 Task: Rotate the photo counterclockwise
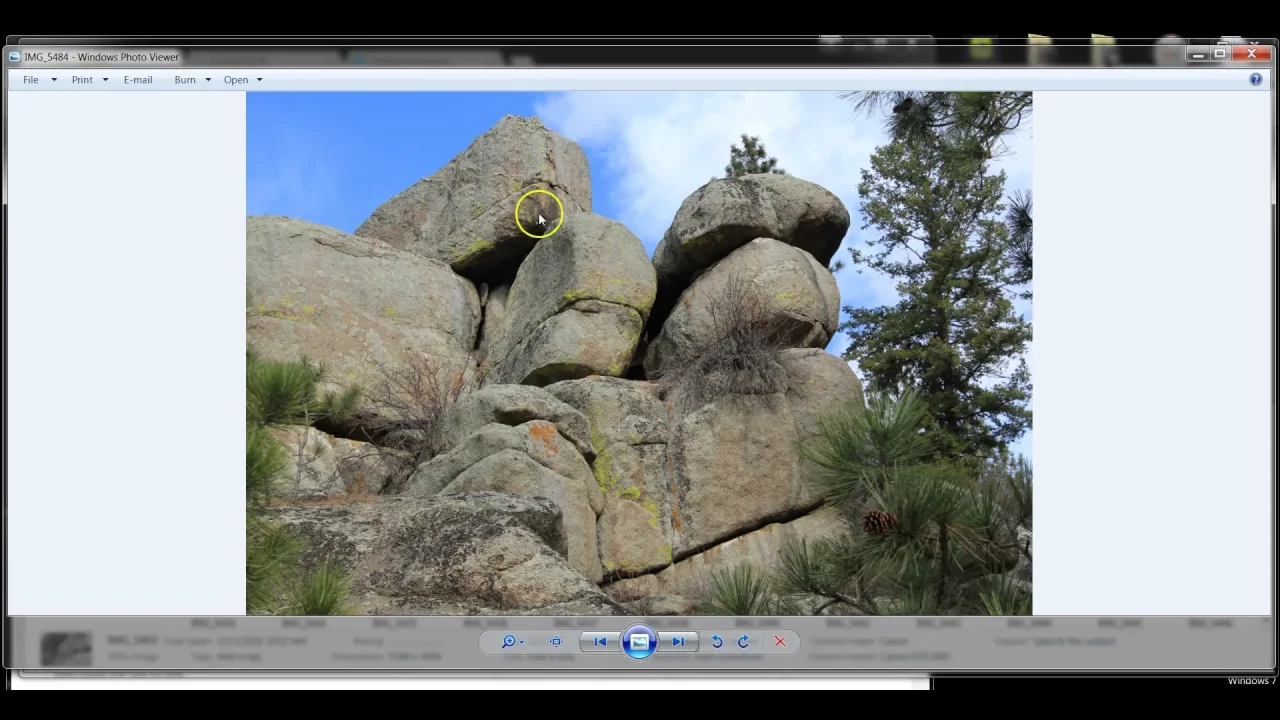[717, 642]
